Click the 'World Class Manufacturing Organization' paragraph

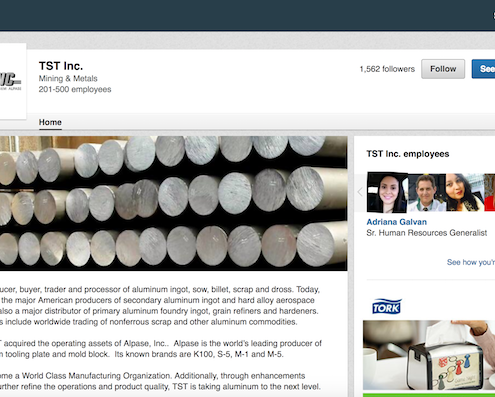pos(160,381)
